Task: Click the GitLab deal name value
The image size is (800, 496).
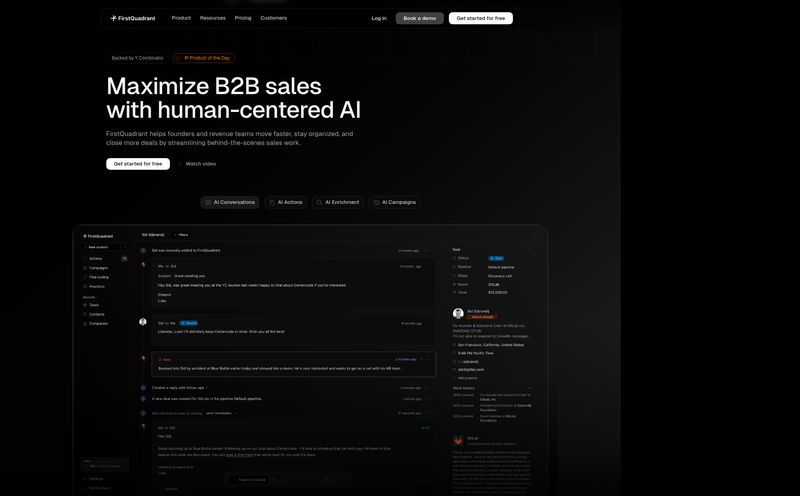Action: (x=493, y=285)
